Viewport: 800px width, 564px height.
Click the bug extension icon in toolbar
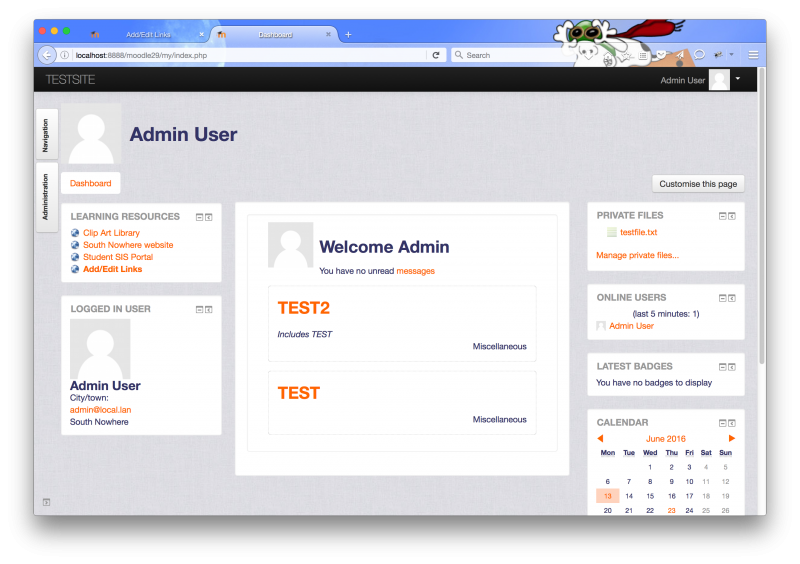pos(718,55)
